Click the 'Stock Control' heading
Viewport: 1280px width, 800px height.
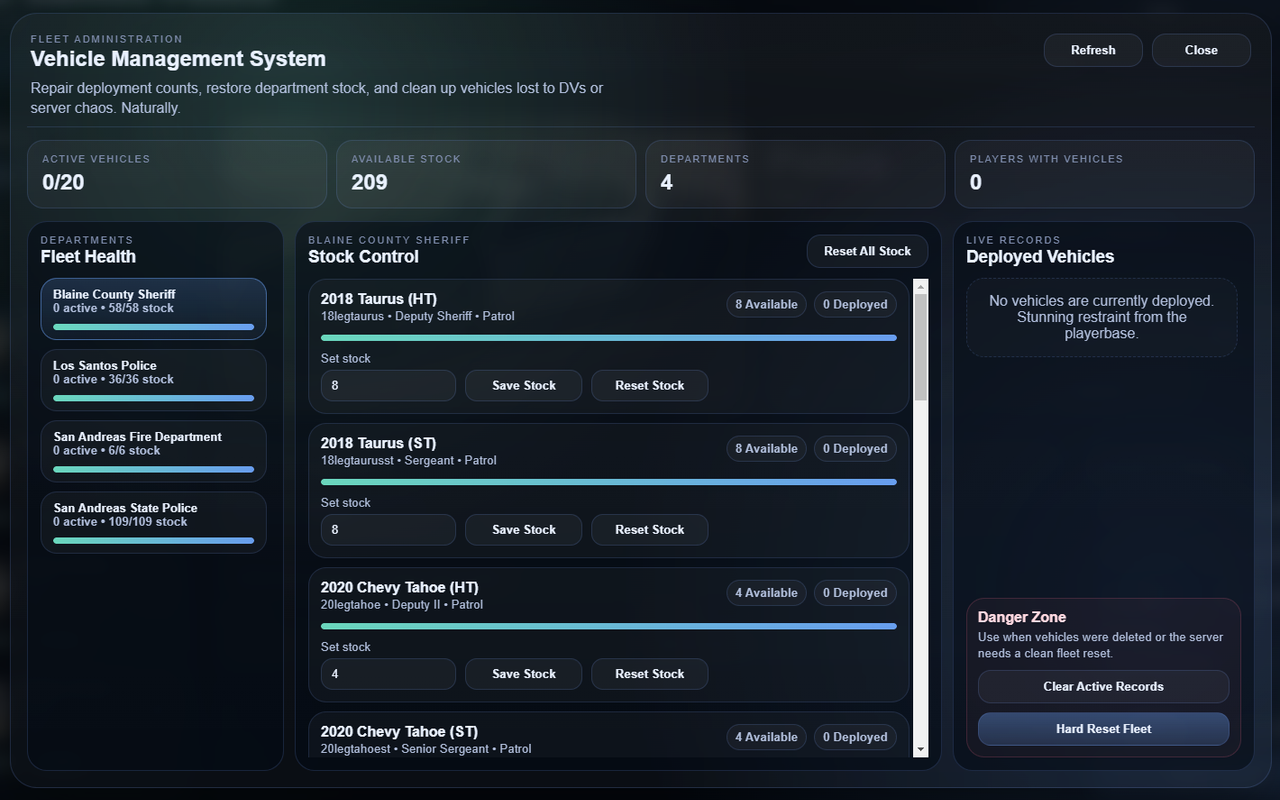pos(363,256)
